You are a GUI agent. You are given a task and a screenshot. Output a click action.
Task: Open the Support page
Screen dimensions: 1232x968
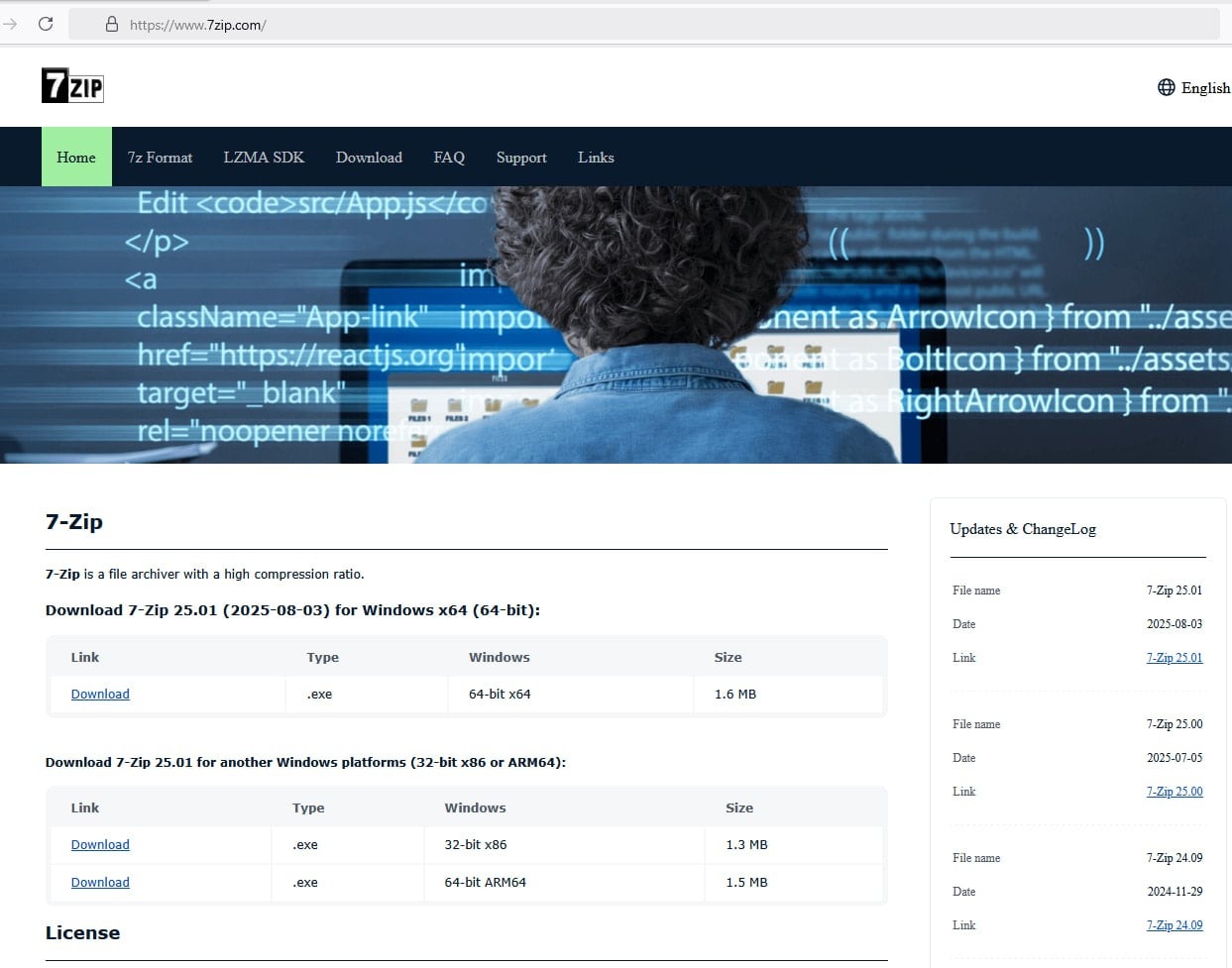point(521,157)
